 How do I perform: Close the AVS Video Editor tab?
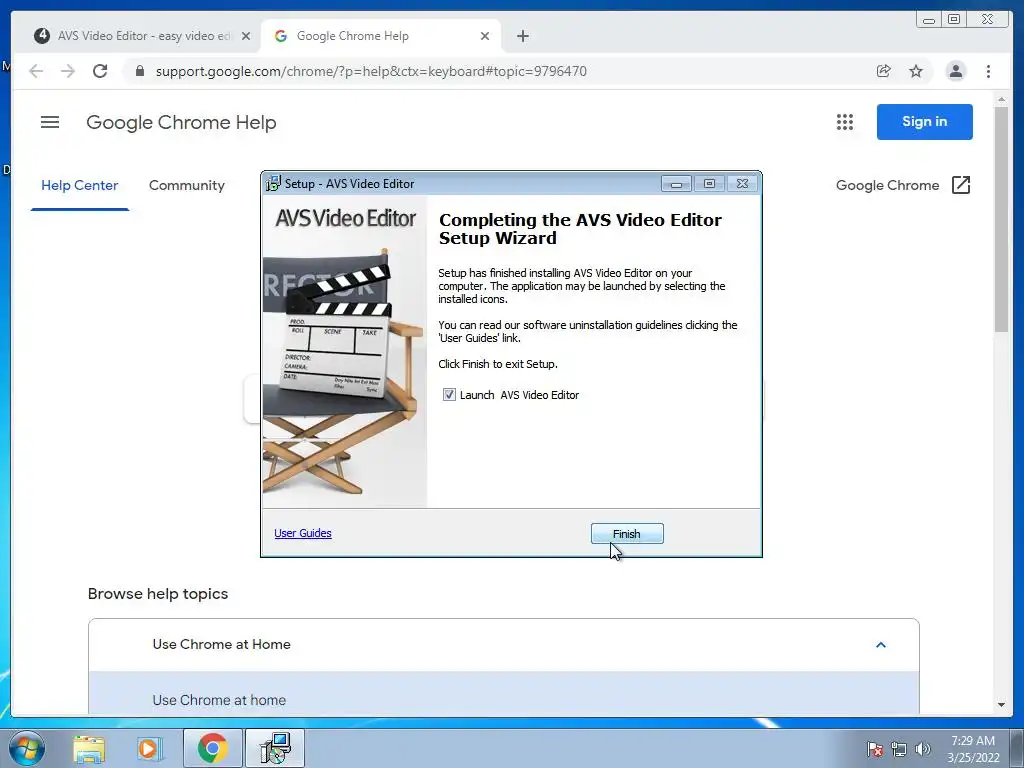(x=246, y=36)
